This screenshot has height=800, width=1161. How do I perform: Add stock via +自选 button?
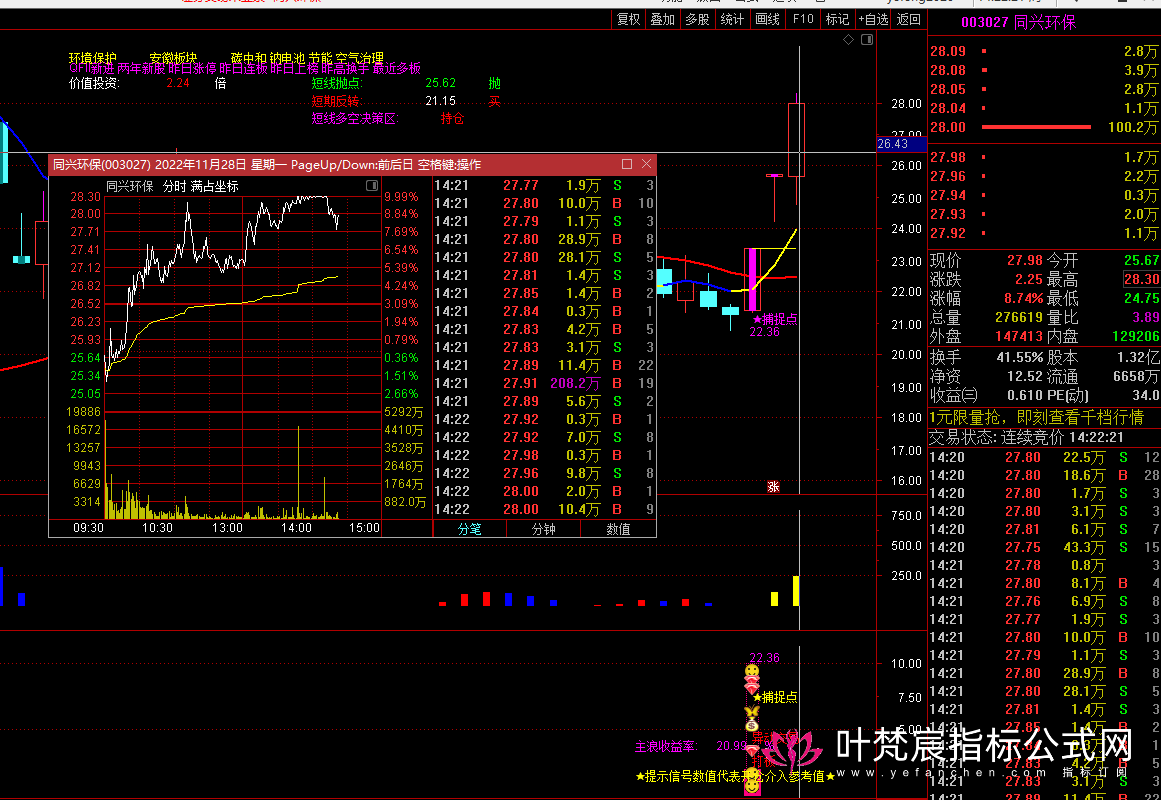872,19
